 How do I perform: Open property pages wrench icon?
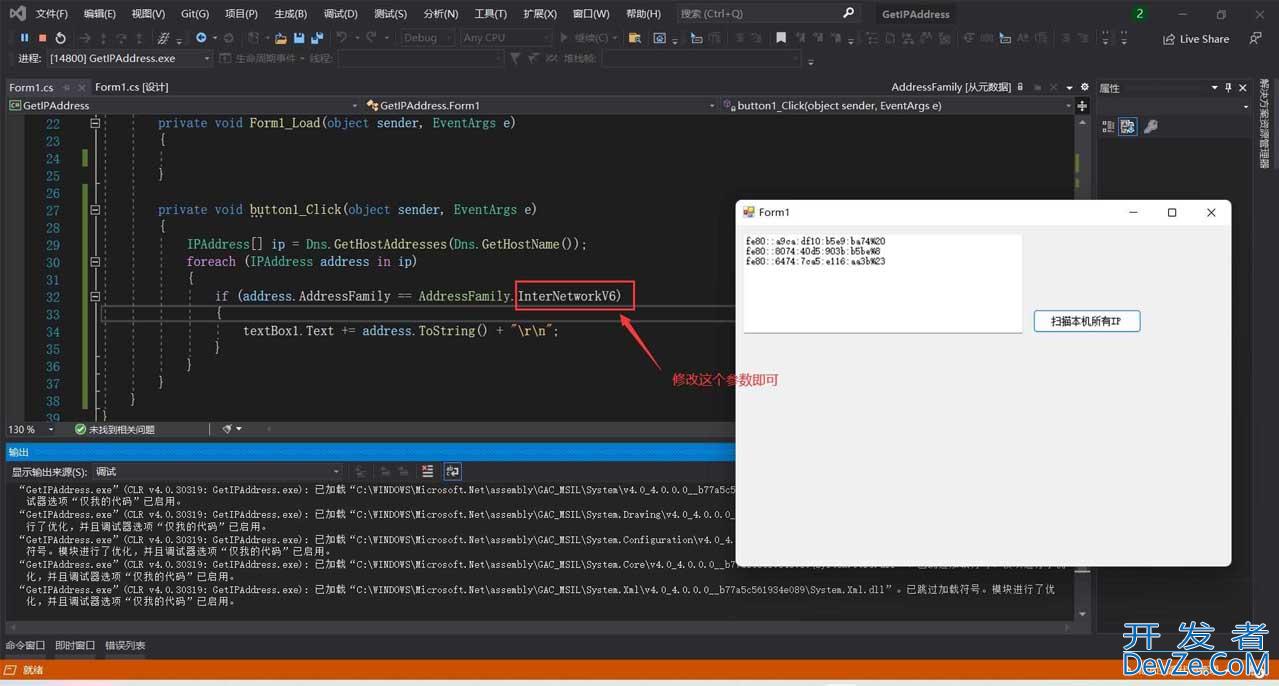[x=1151, y=127]
